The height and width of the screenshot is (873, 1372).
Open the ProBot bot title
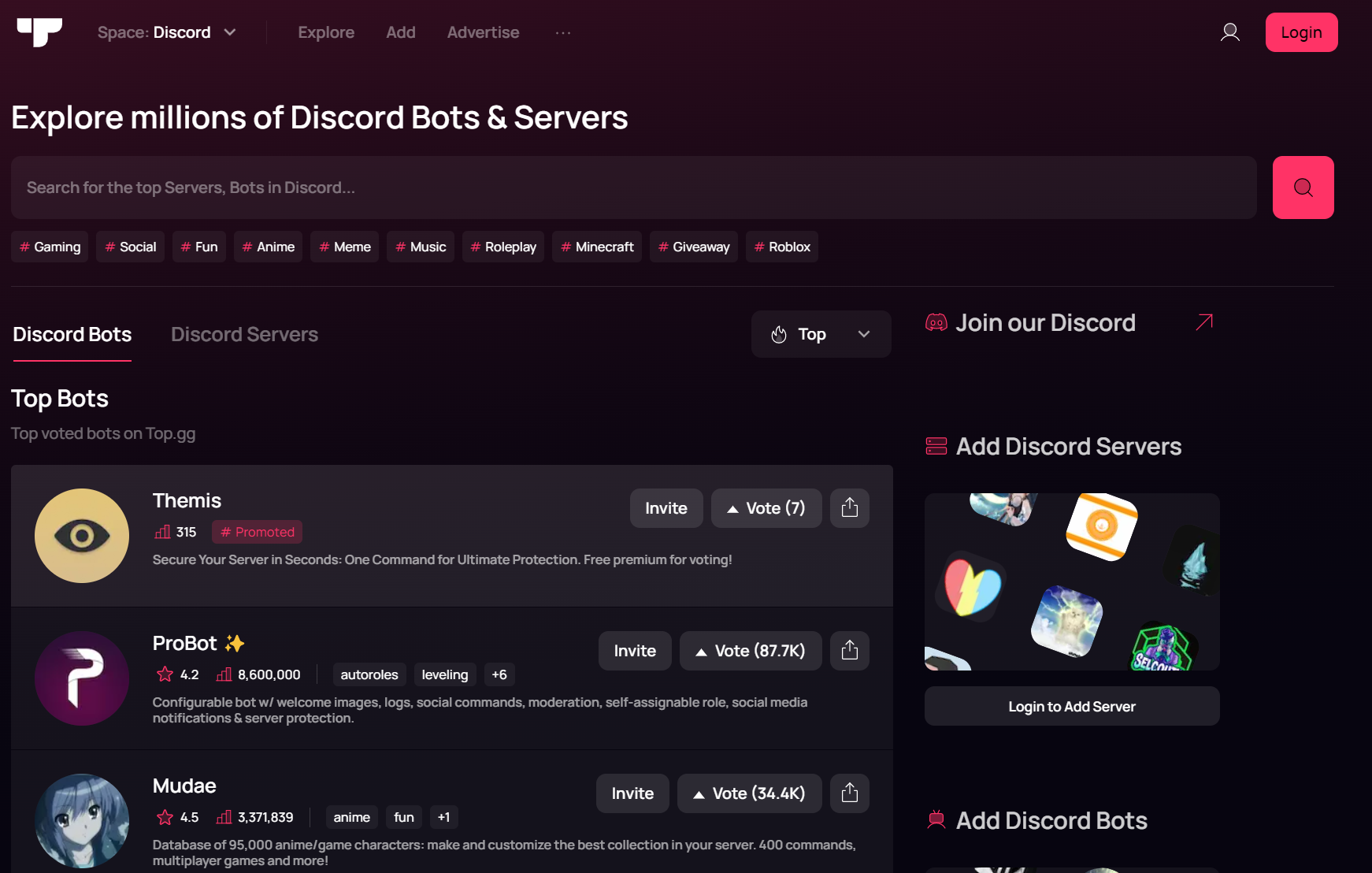click(x=184, y=643)
